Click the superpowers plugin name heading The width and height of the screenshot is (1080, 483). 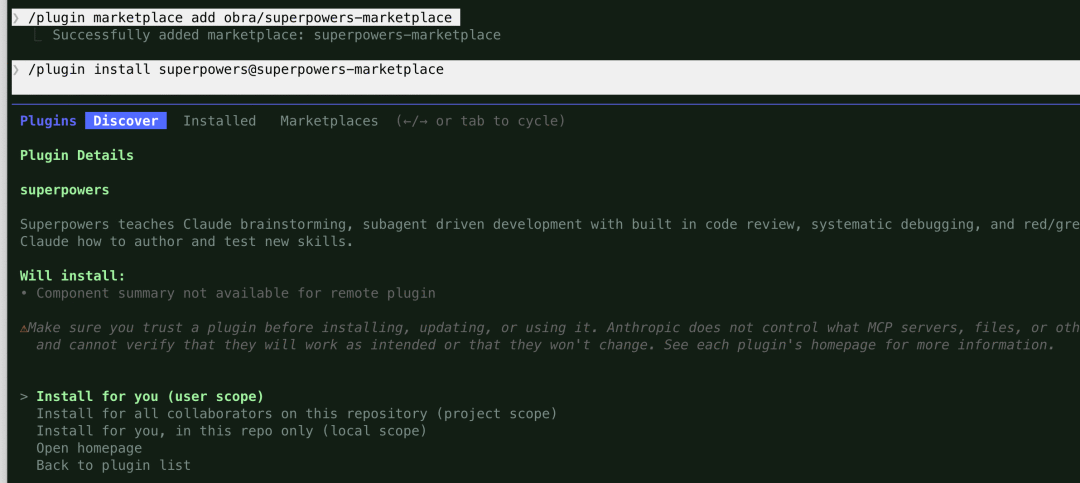(65, 190)
